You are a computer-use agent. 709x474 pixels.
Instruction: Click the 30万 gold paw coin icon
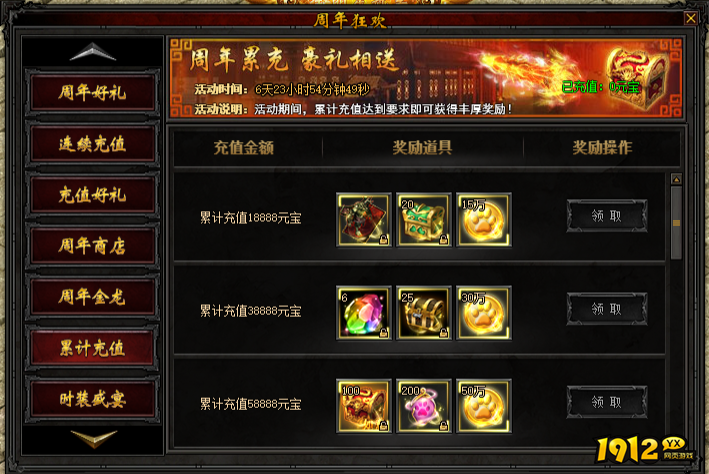[484, 313]
